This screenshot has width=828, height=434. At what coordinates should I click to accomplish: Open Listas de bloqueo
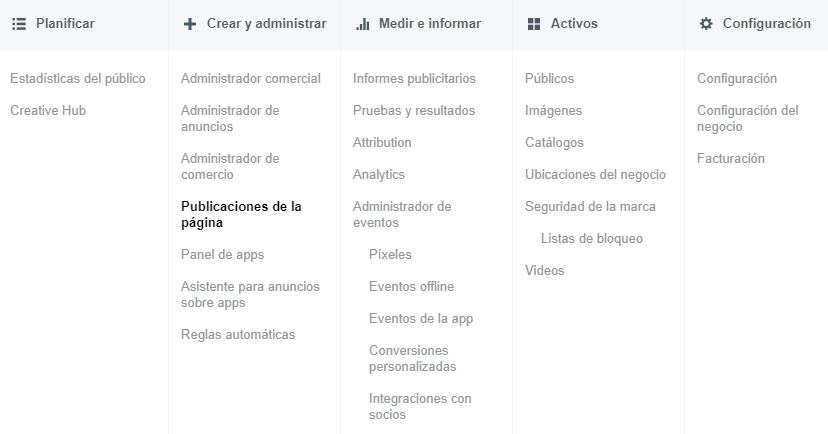pos(591,239)
